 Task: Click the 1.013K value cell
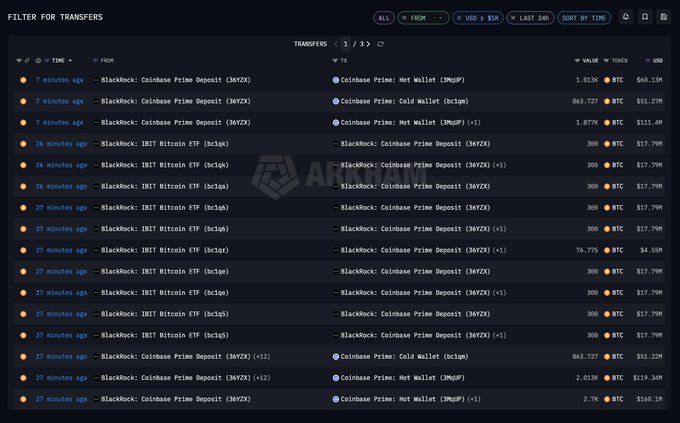click(x=587, y=80)
